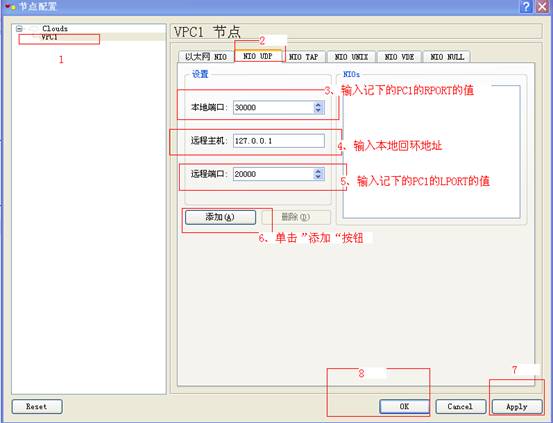The height and width of the screenshot is (423, 553).
Task: Click the 远程端口 input field
Action: pyautogui.click(x=273, y=174)
